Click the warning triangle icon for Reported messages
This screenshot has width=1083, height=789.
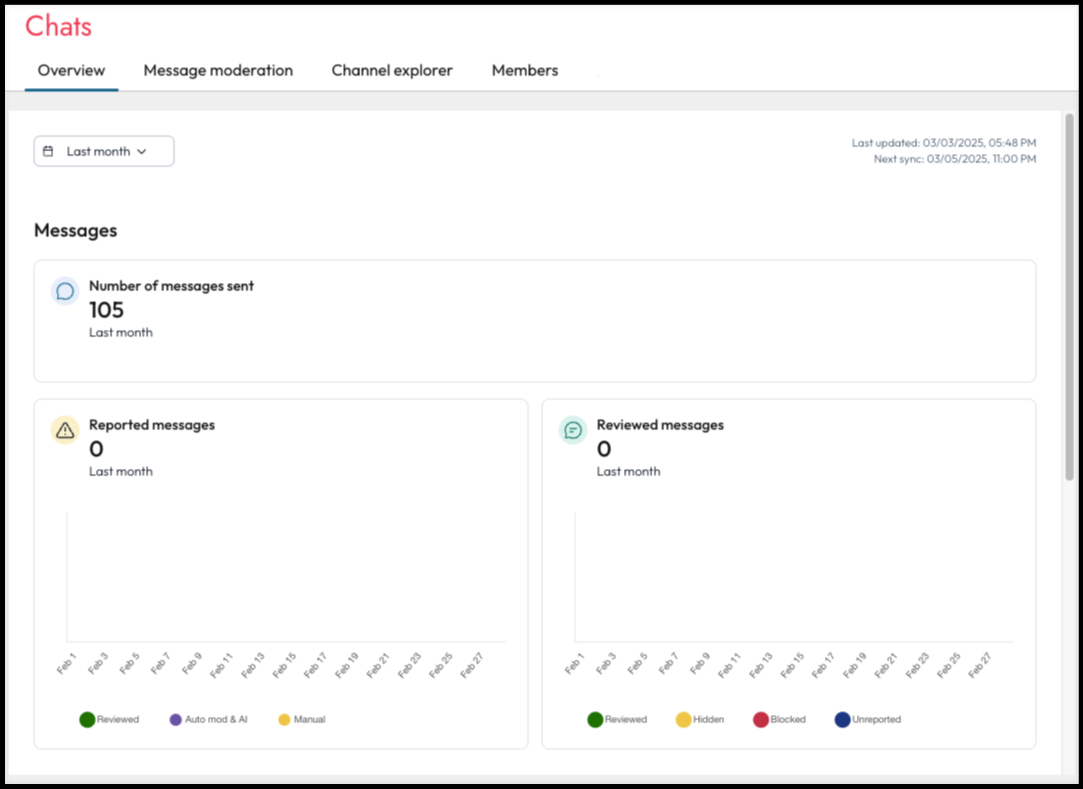point(65,430)
